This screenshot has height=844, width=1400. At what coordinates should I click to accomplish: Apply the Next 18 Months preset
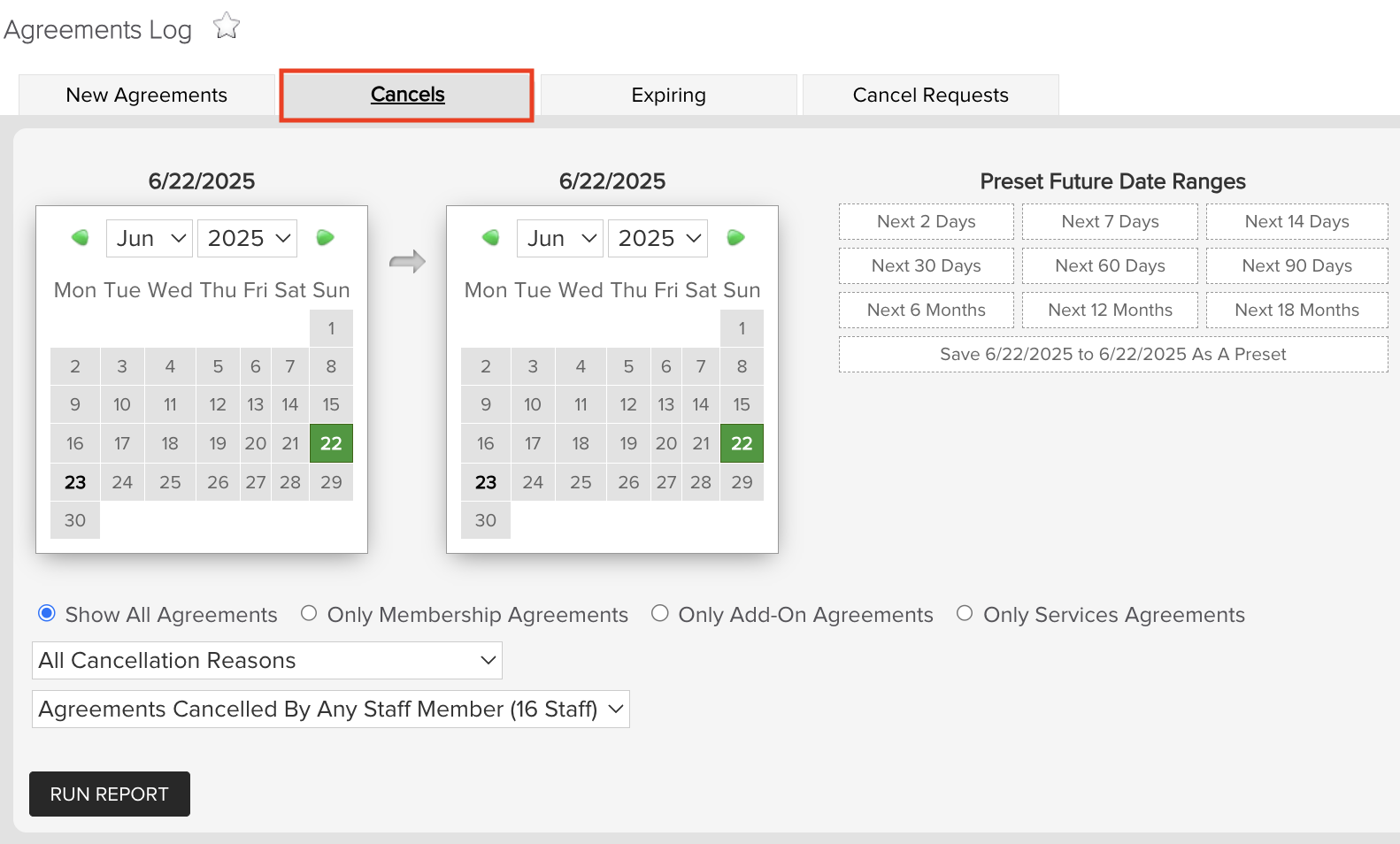pos(1297,310)
